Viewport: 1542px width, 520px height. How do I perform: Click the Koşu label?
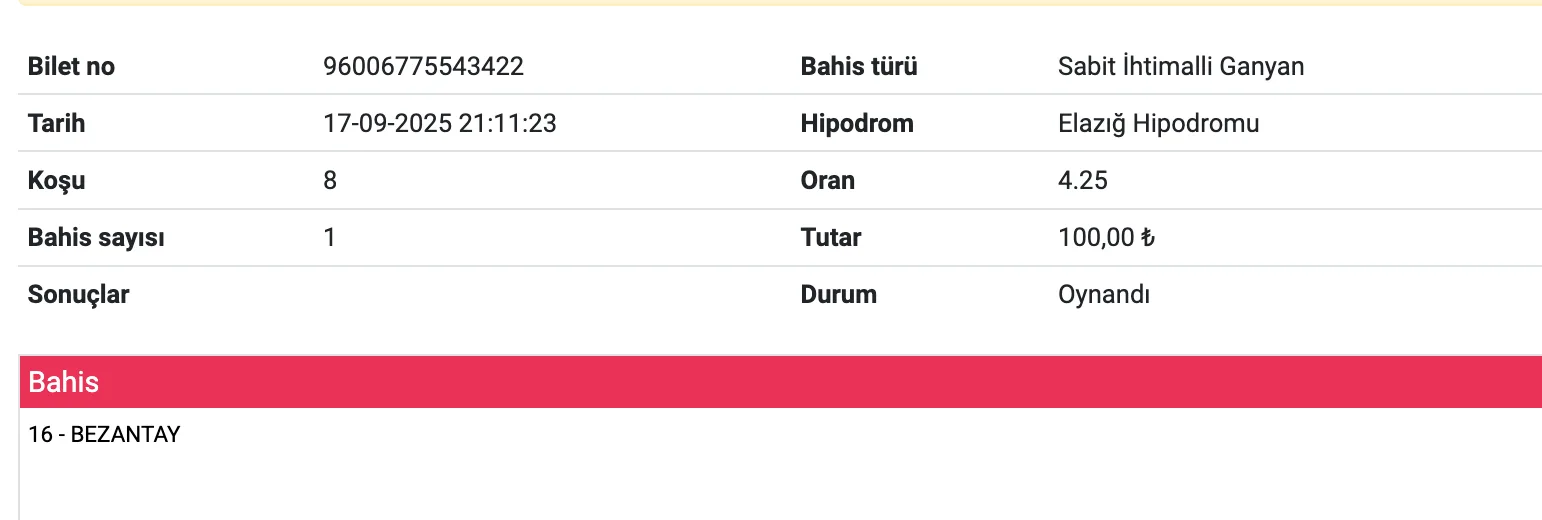pos(56,181)
